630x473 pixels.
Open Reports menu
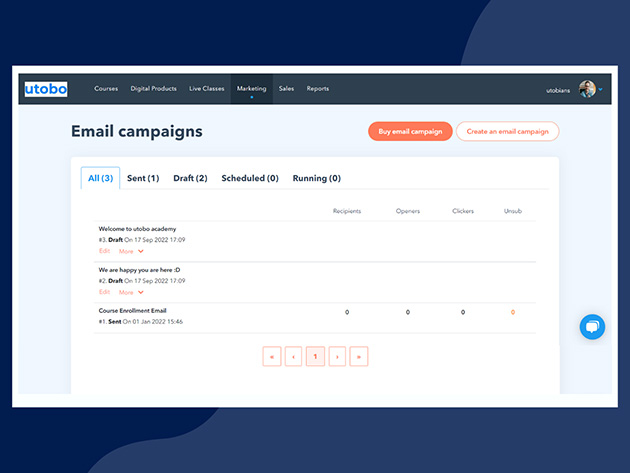click(318, 88)
